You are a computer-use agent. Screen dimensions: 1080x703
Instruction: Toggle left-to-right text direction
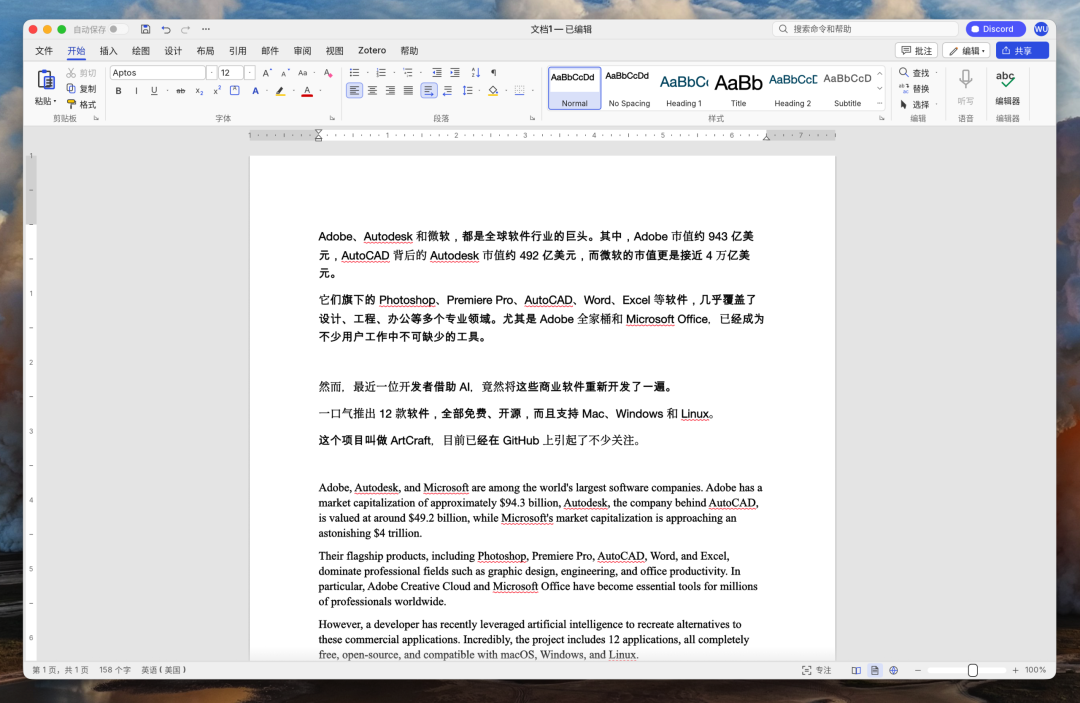pyautogui.click(x=428, y=91)
